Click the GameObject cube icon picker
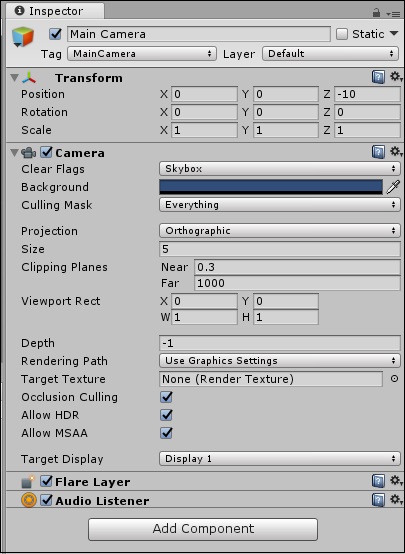Viewport: 405px width, 554px height. click(23, 37)
